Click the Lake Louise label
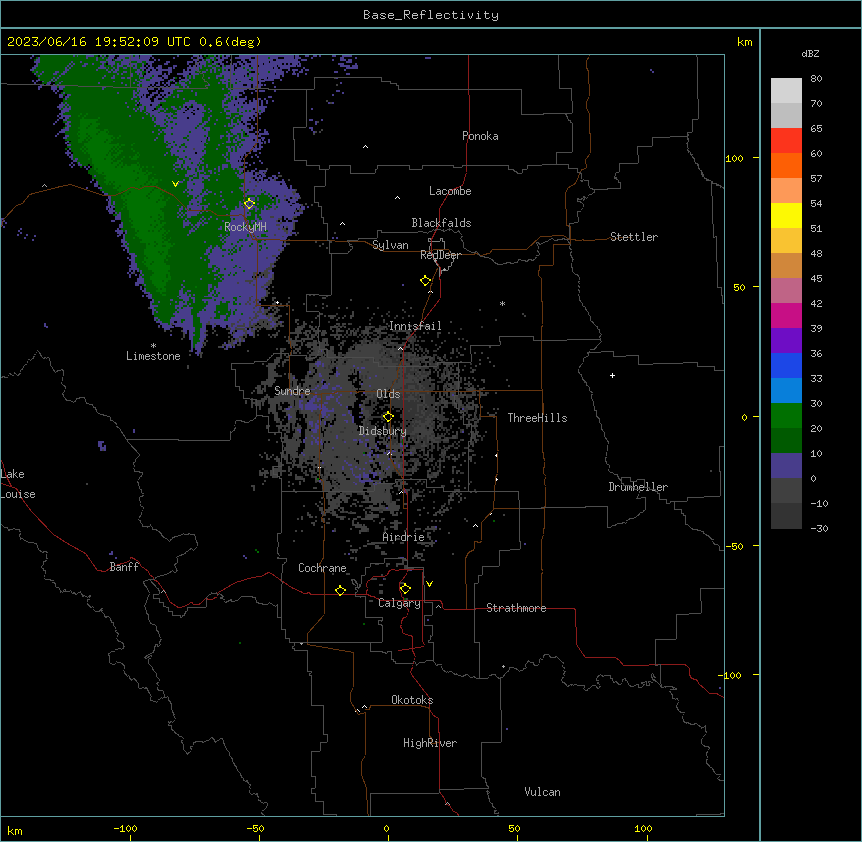 coord(16,484)
